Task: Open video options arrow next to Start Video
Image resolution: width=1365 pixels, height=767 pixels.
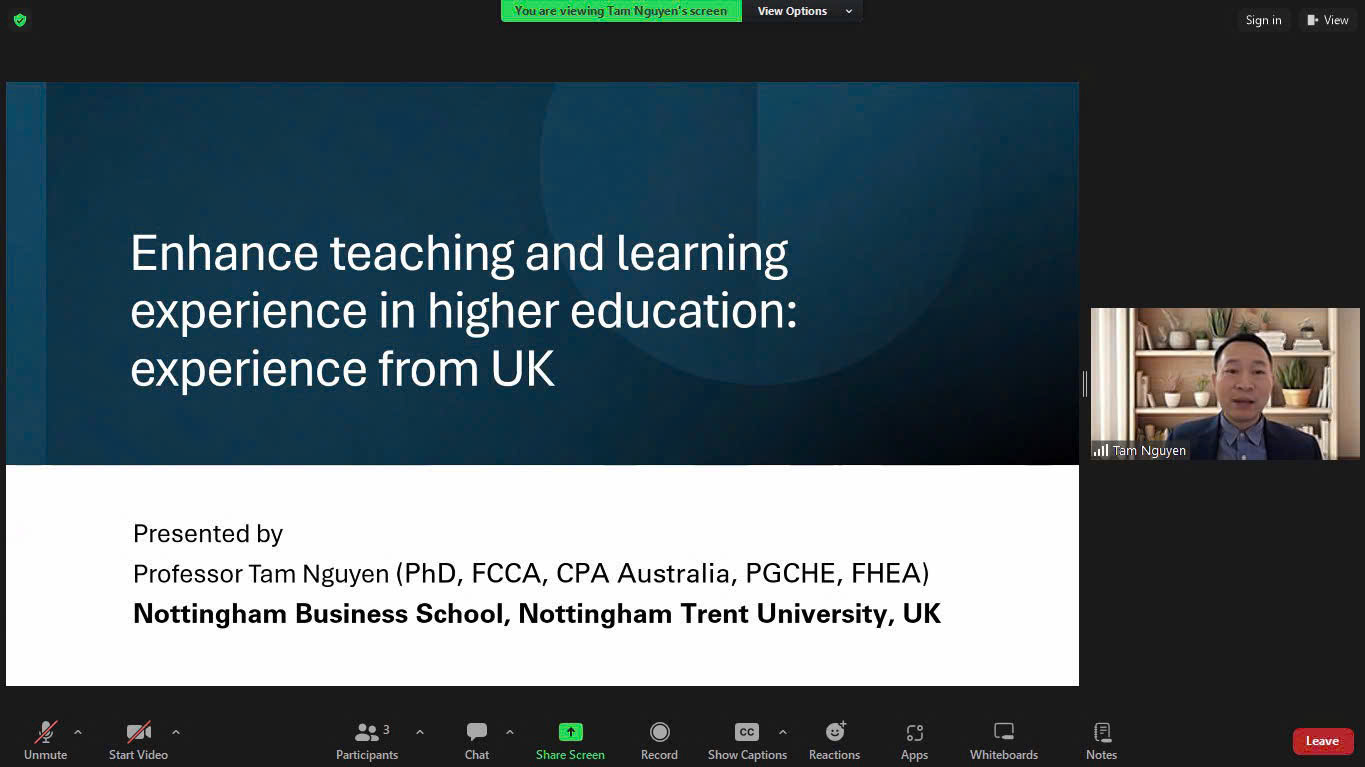Action: pos(176,733)
